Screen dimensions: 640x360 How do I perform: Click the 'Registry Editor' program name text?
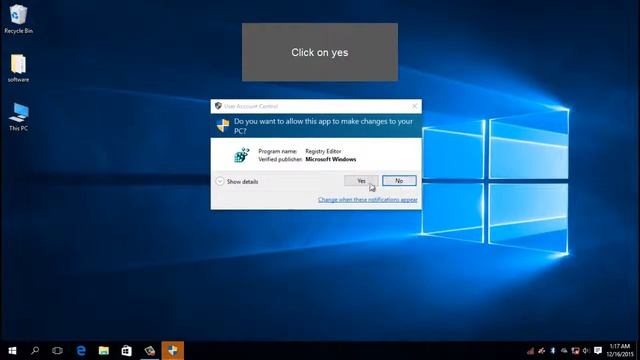pos(323,151)
